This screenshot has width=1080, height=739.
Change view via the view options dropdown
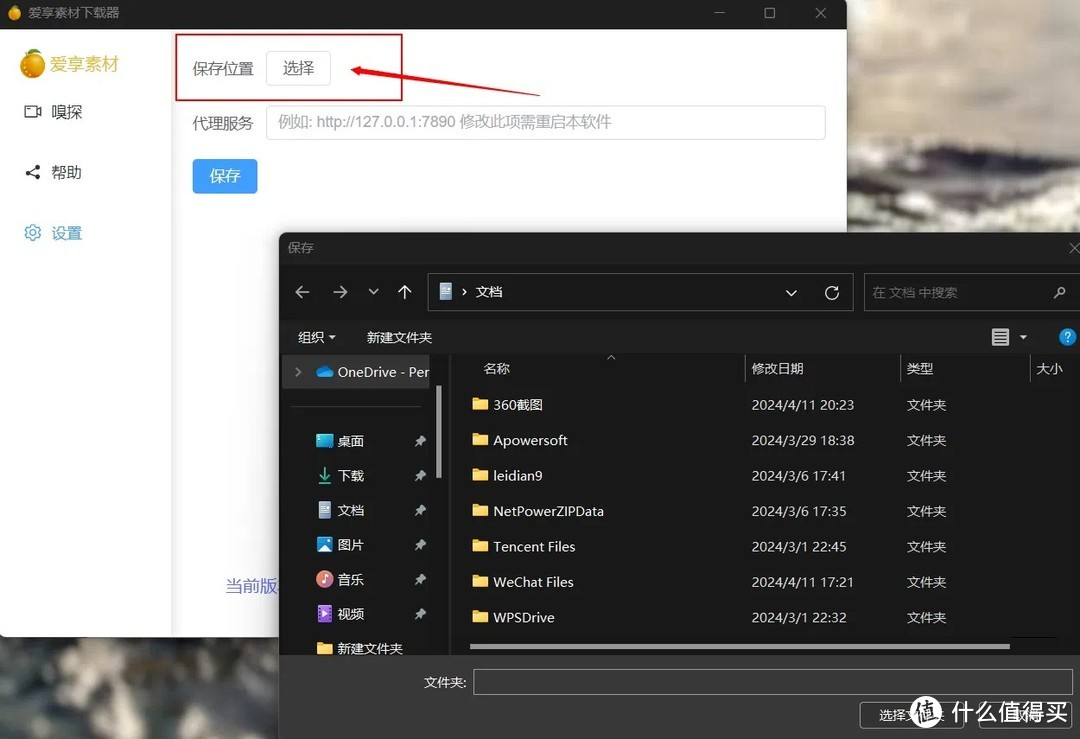click(x=1023, y=337)
